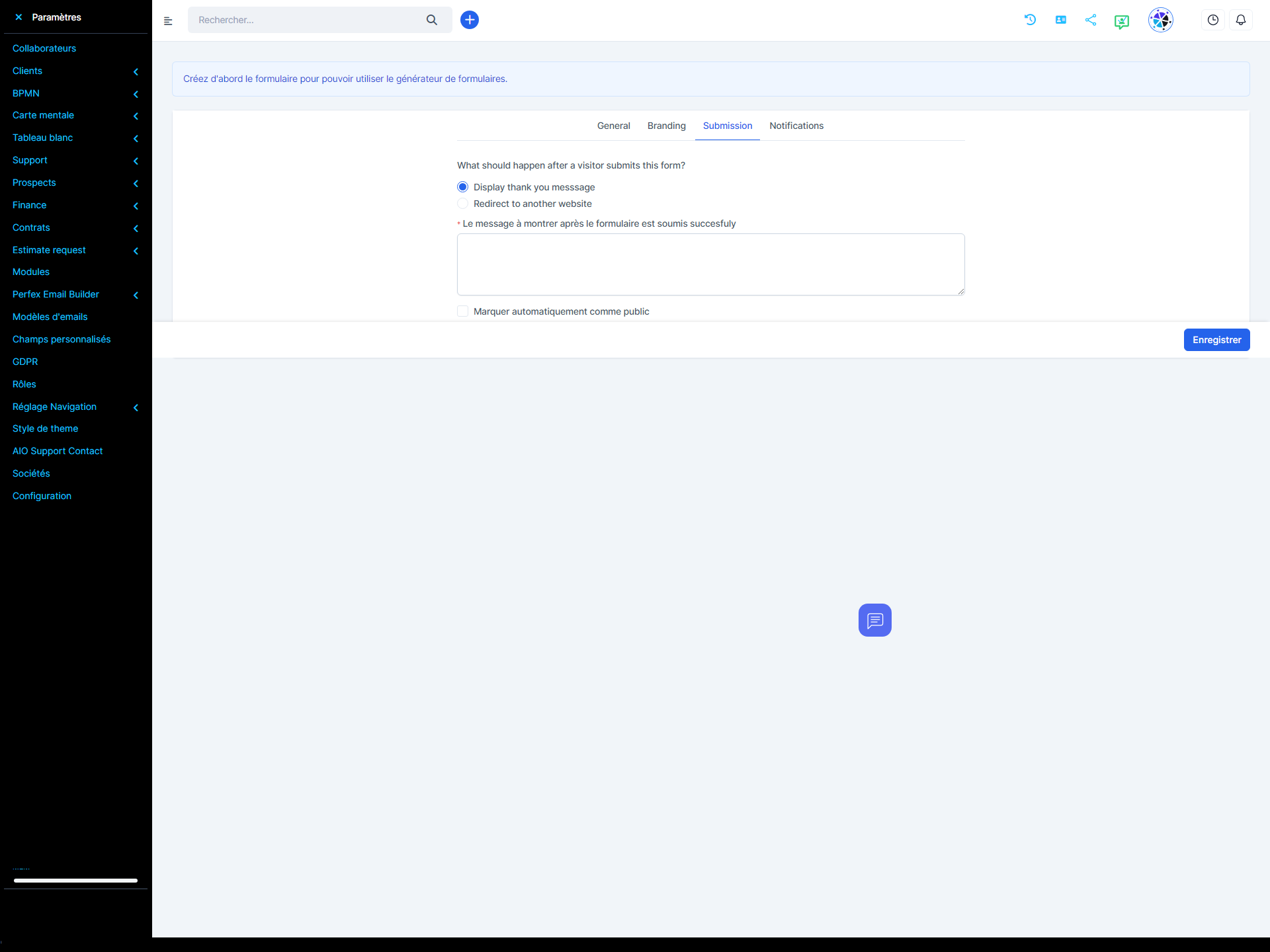Click the Enregistrer button
1270x952 pixels.
tap(1216, 340)
